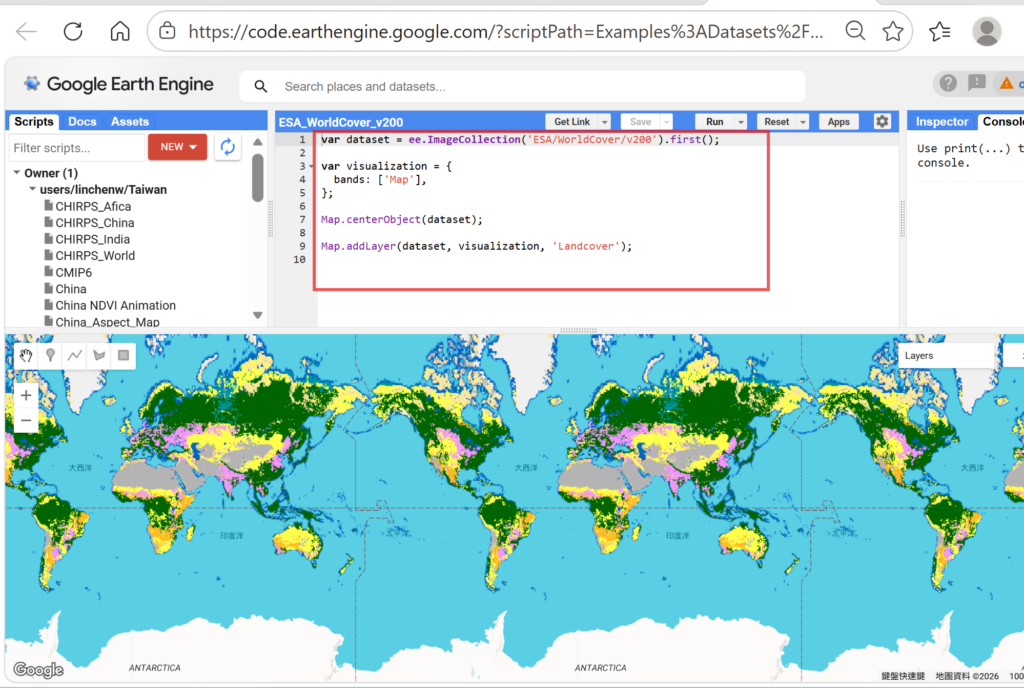Open the help question mark icon
Screen dimensions: 1024x688
(948, 84)
